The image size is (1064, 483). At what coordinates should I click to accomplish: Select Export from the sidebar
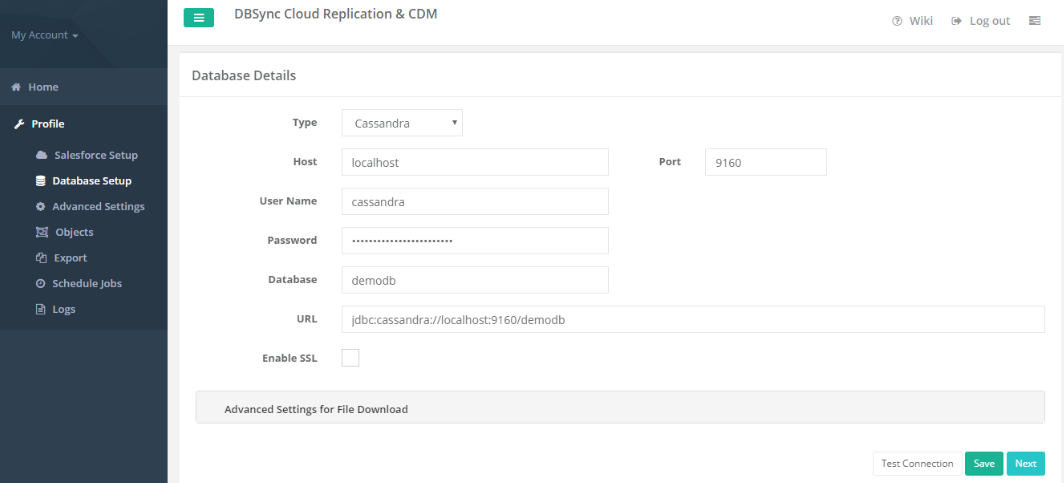[69, 258]
